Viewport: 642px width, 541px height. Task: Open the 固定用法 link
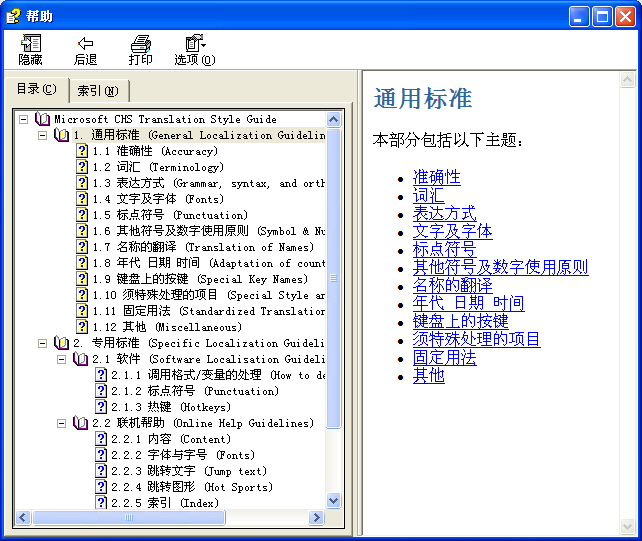[x=444, y=358]
